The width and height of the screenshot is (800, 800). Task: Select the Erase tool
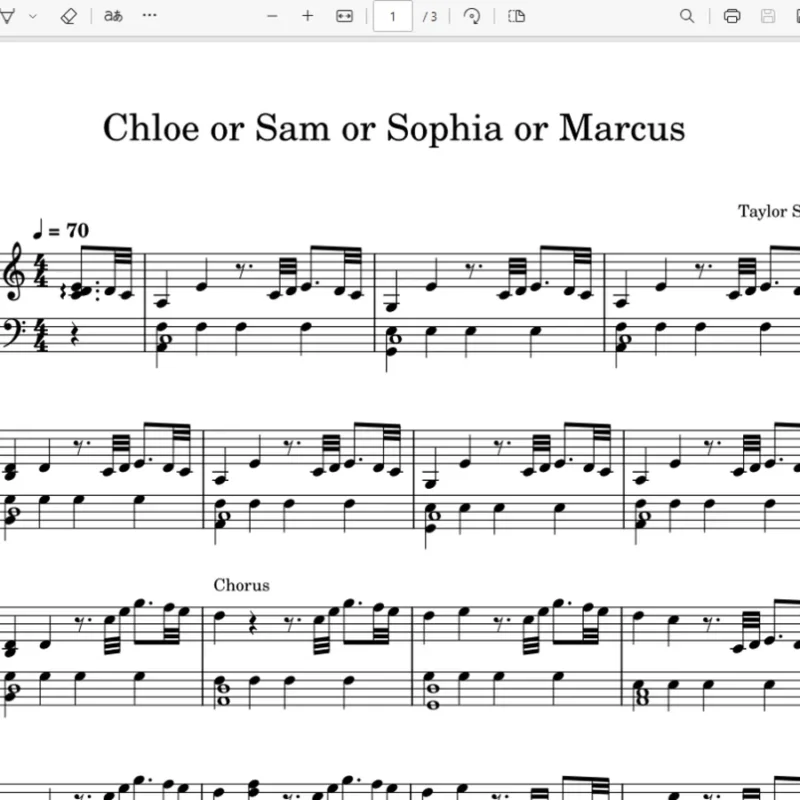(68, 16)
